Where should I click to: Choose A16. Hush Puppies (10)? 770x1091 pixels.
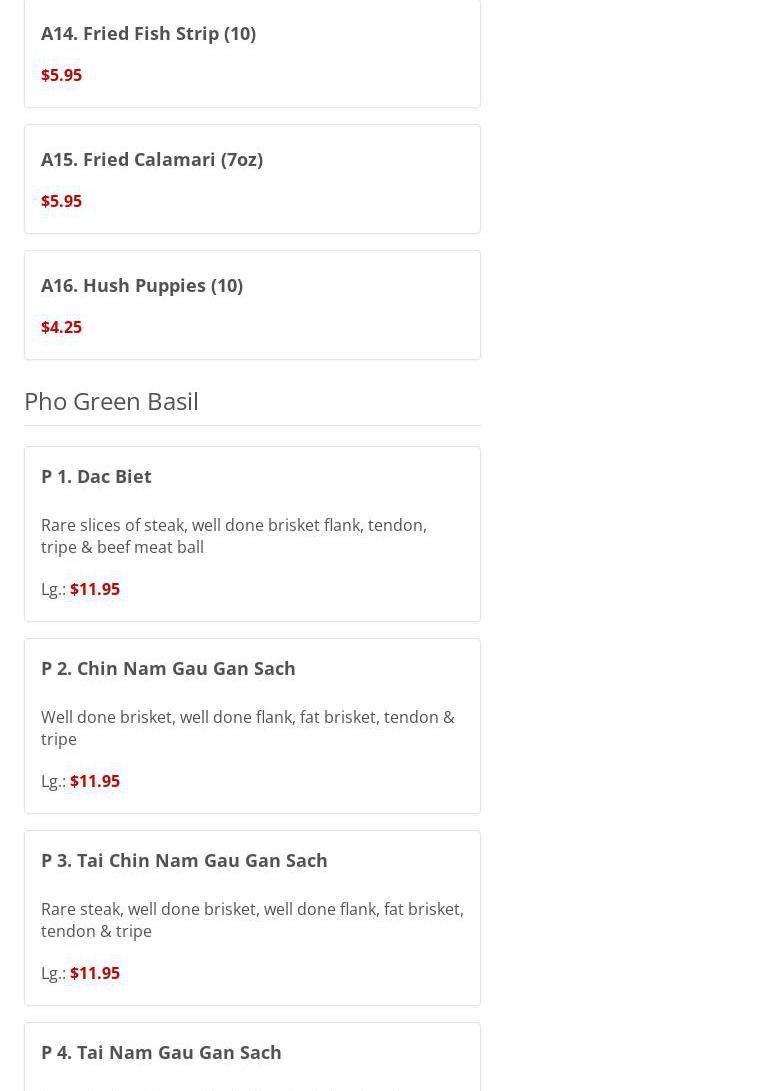pos(142,285)
